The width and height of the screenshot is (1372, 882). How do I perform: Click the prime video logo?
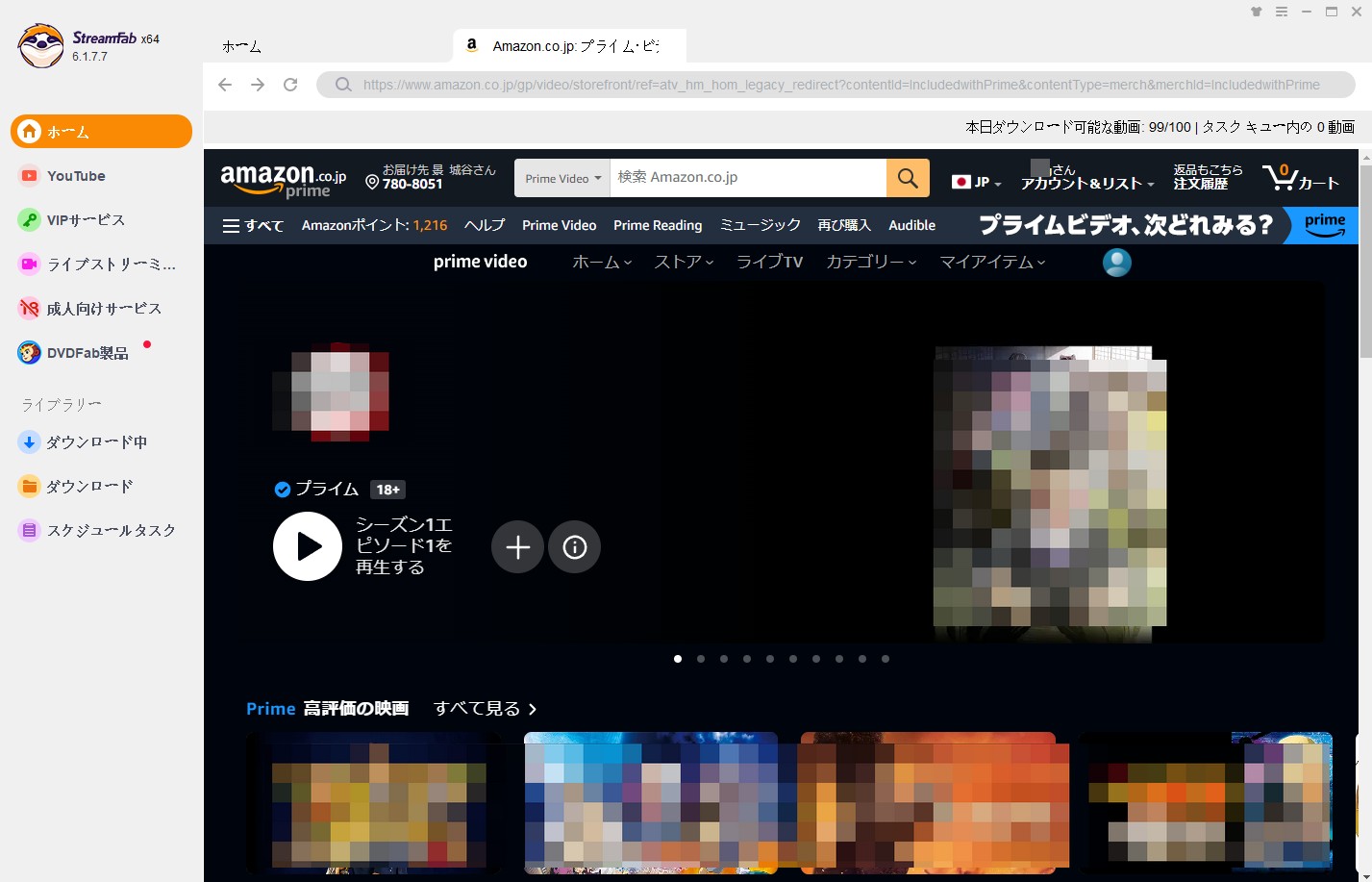(480, 262)
